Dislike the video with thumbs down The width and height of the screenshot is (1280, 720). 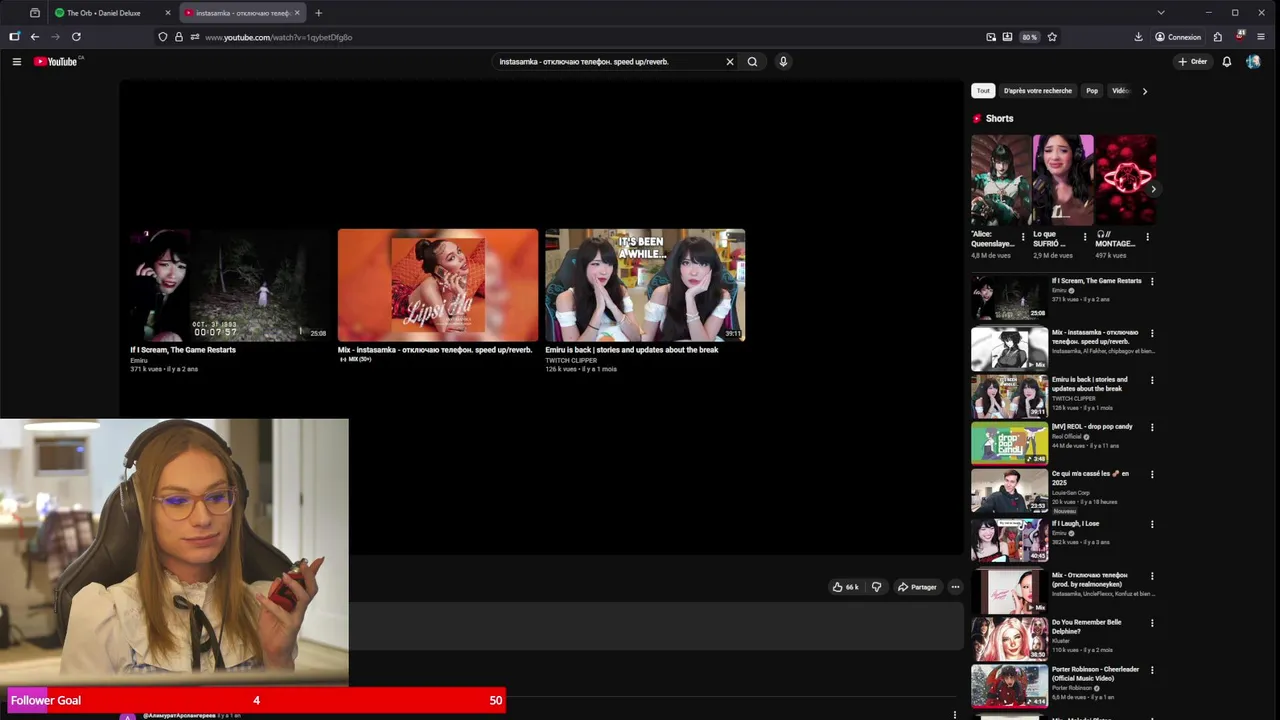tap(876, 587)
